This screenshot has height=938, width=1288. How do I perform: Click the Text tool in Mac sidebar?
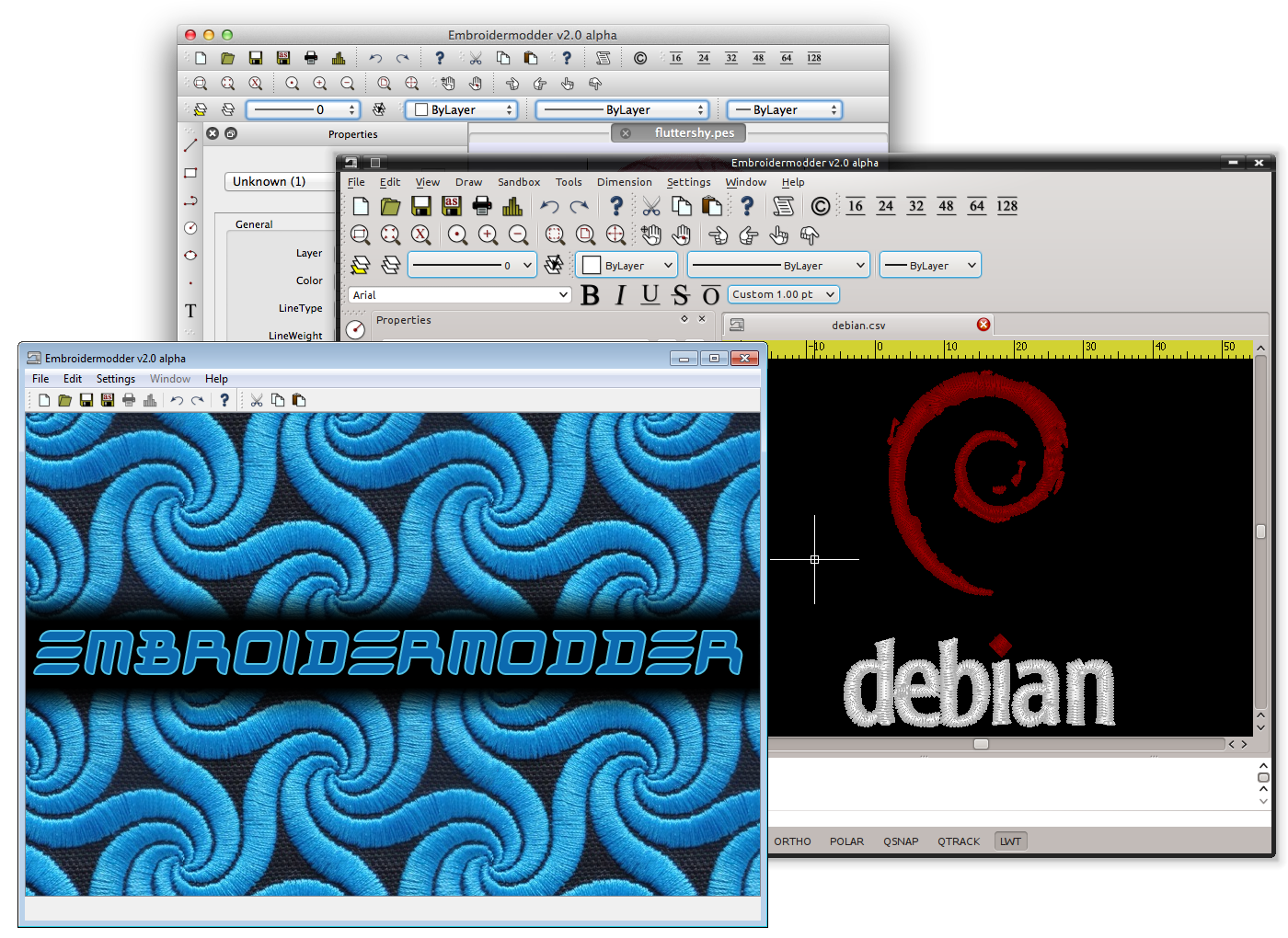(190, 311)
